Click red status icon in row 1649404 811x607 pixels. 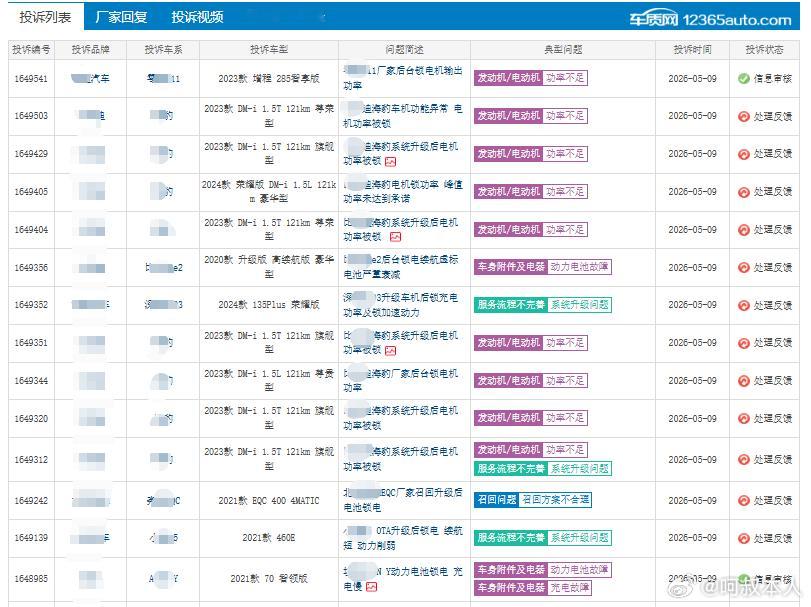click(x=744, y=230)
